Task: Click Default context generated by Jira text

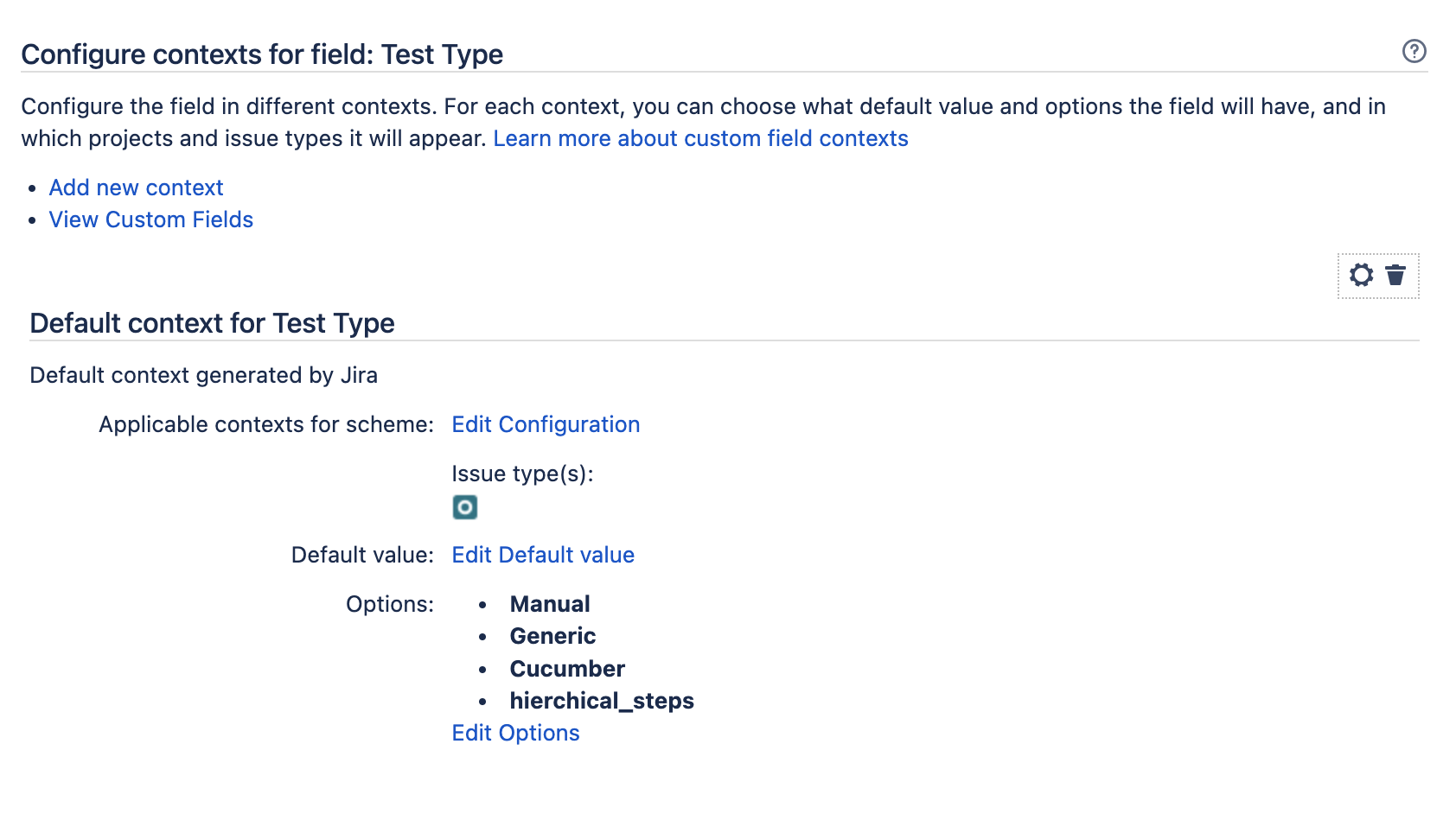Action: coord(203,375)
